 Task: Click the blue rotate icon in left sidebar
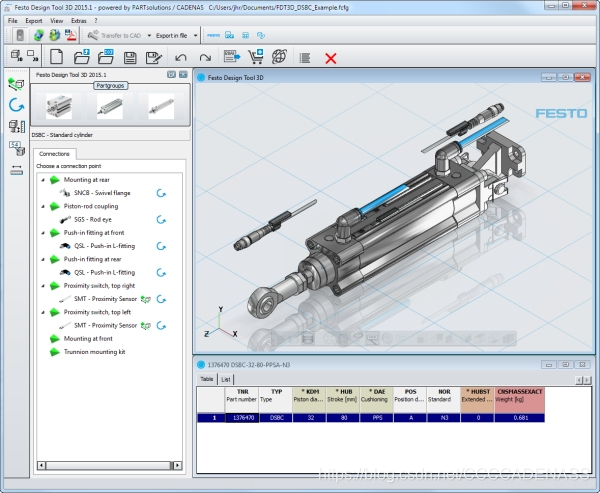point(16,105)
